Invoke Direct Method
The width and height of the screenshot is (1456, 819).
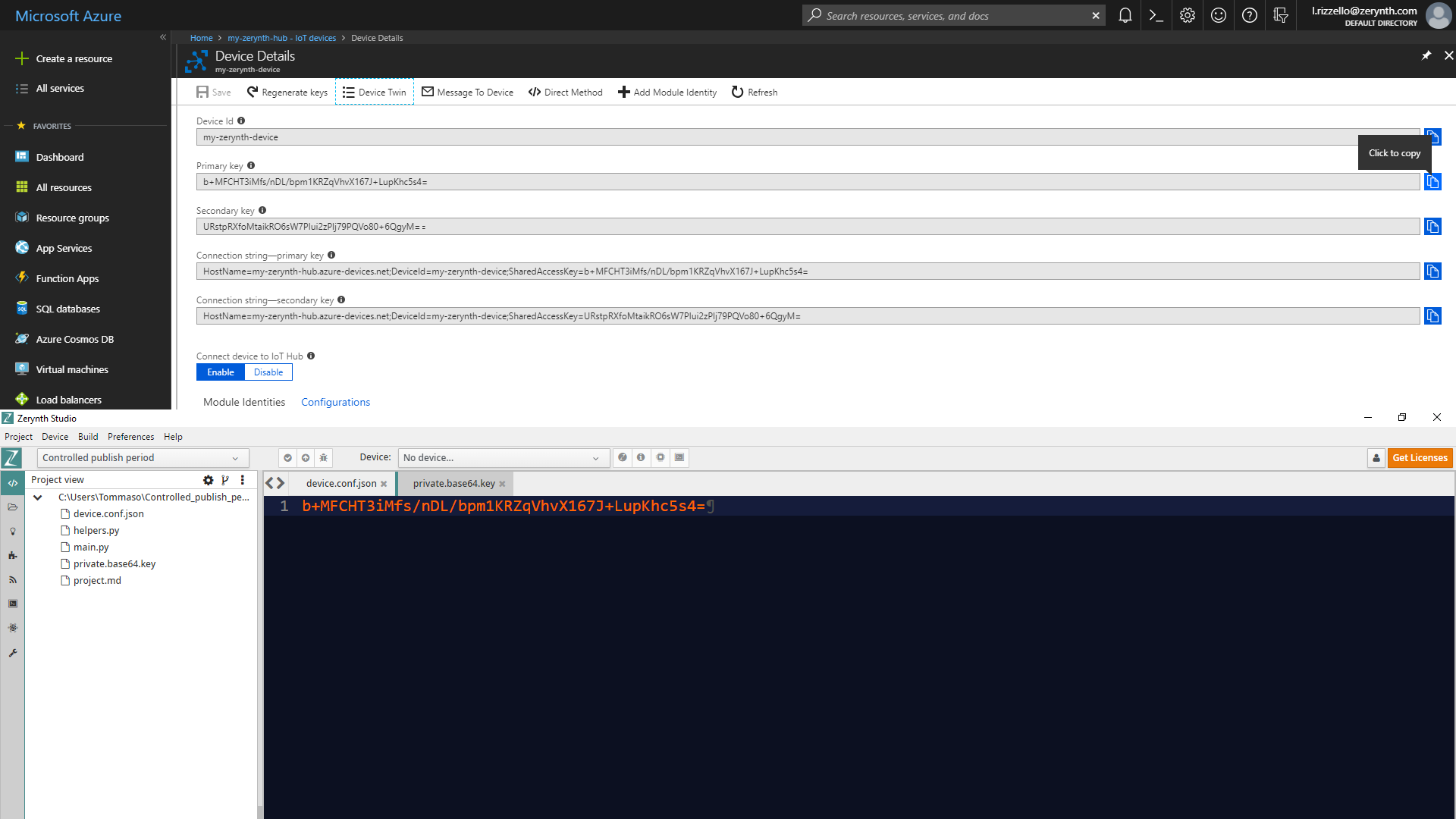tap(566, 92)
